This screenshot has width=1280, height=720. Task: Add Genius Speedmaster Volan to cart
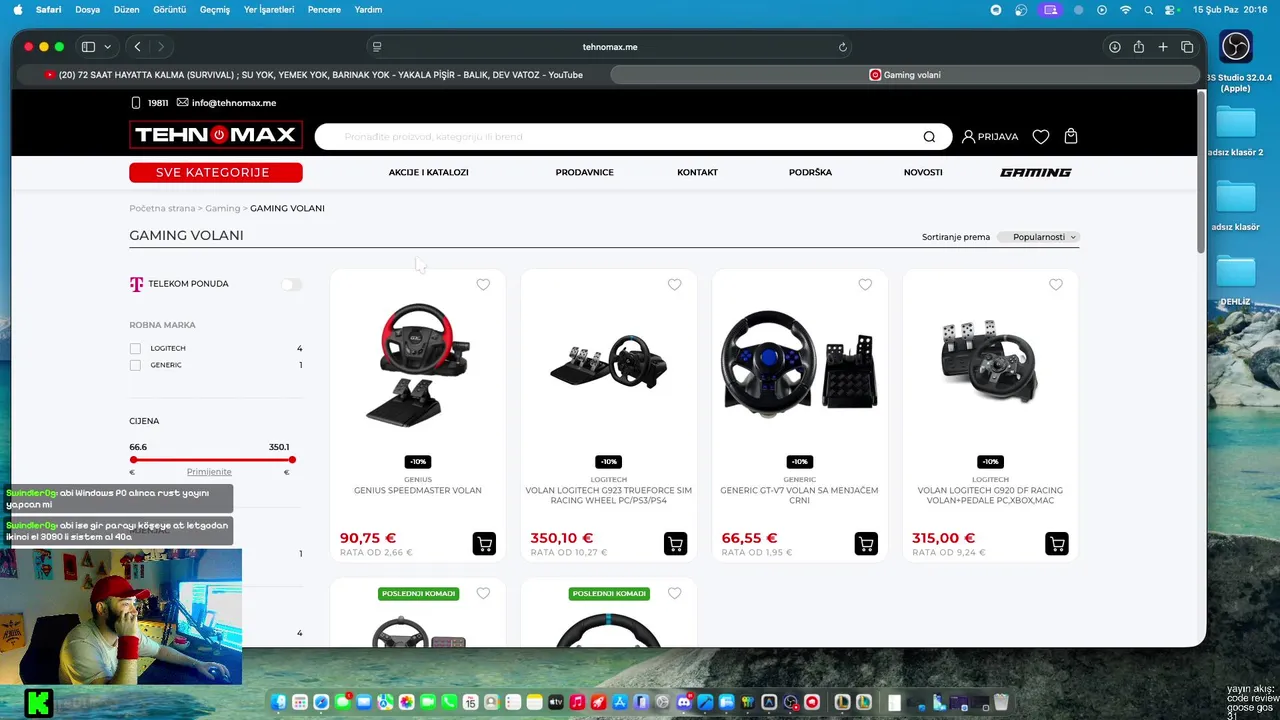484,544
